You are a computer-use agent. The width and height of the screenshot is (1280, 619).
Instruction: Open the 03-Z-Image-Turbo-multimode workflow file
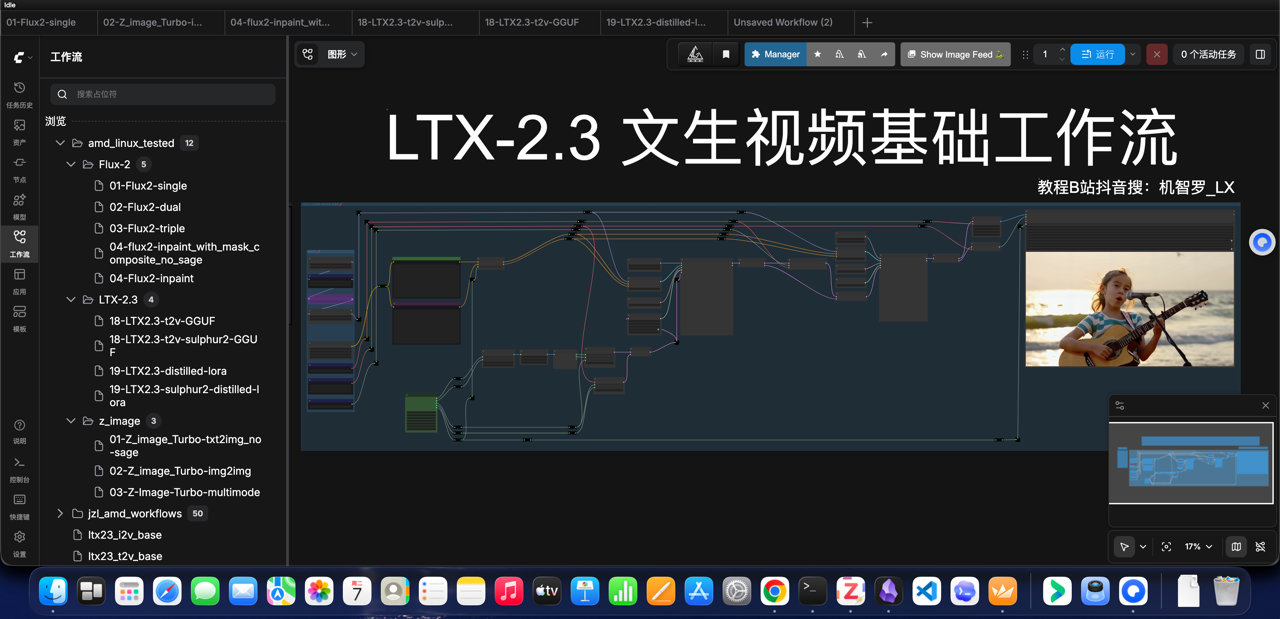pyautogui.click(x=184, y=492)
